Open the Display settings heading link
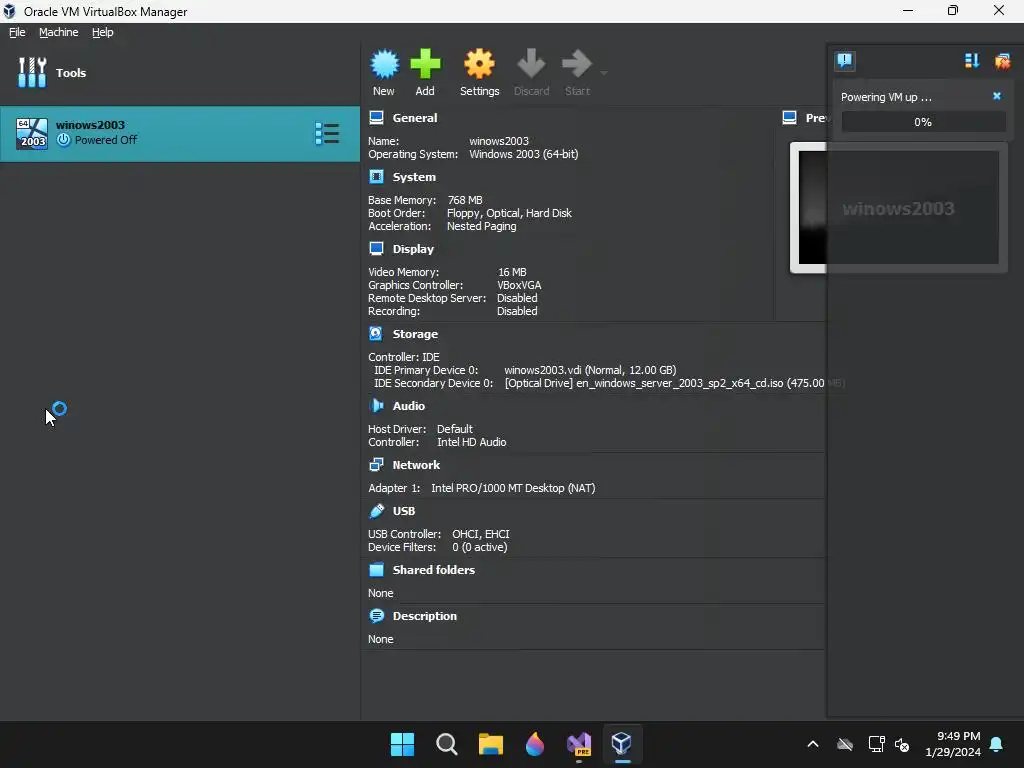Screen dimensions: 1024x768 [x=413, y=249]
